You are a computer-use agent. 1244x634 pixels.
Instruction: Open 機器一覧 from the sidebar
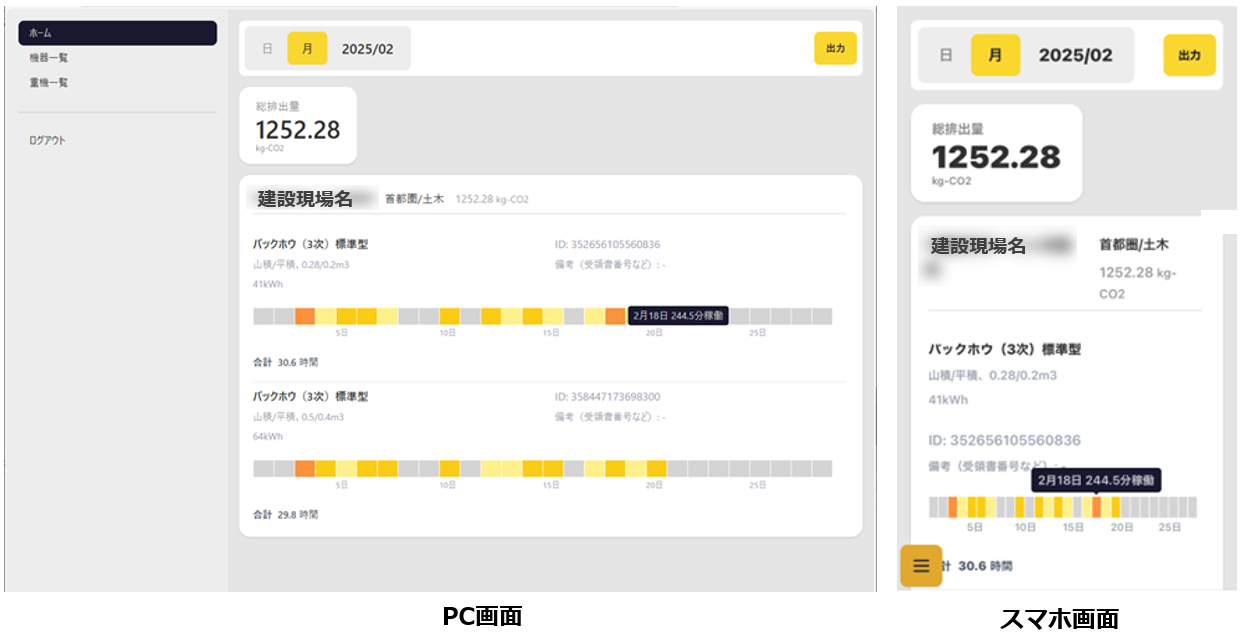tap(49, 58)
